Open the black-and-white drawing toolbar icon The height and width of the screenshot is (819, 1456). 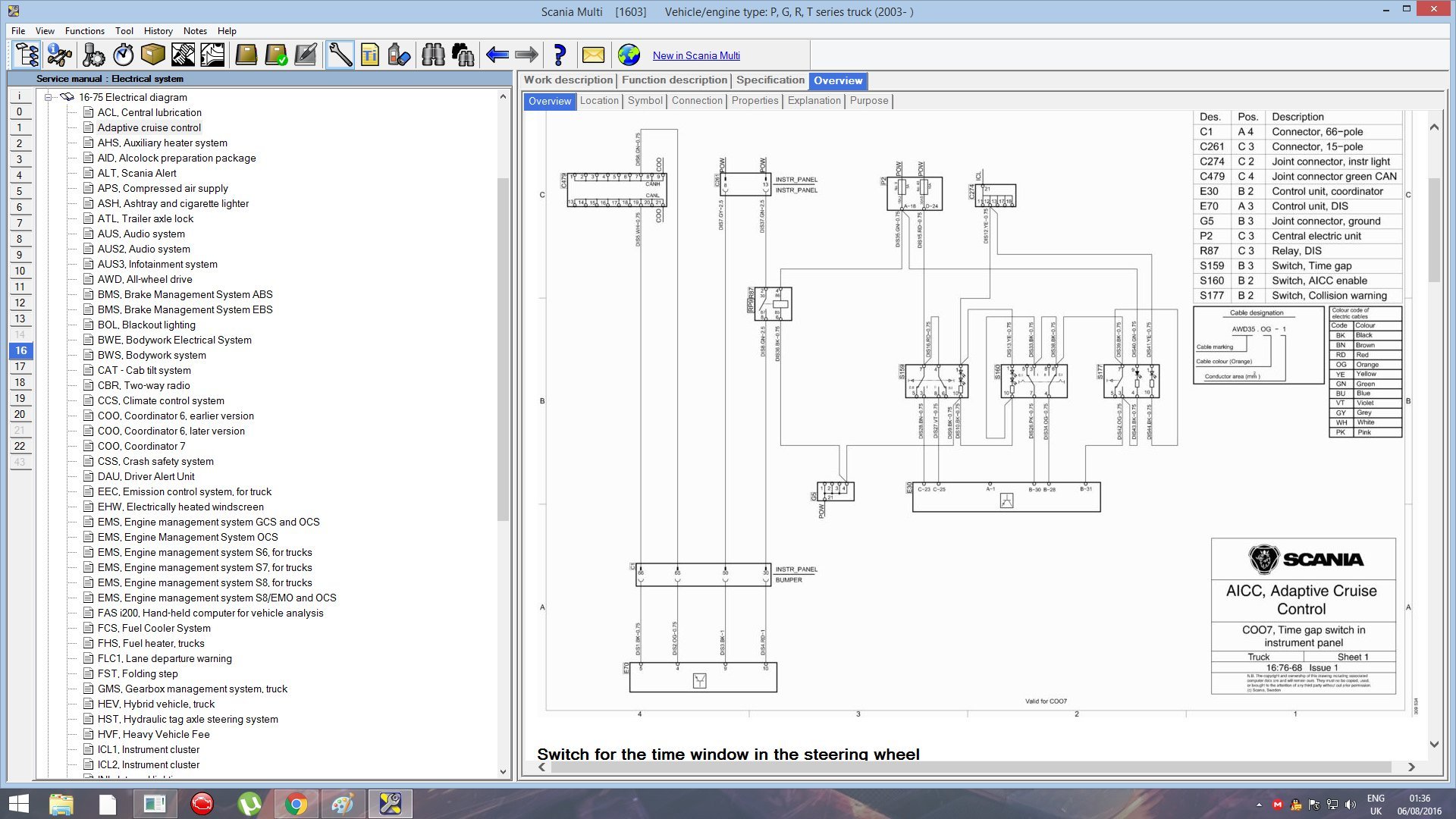coord(212,55)
